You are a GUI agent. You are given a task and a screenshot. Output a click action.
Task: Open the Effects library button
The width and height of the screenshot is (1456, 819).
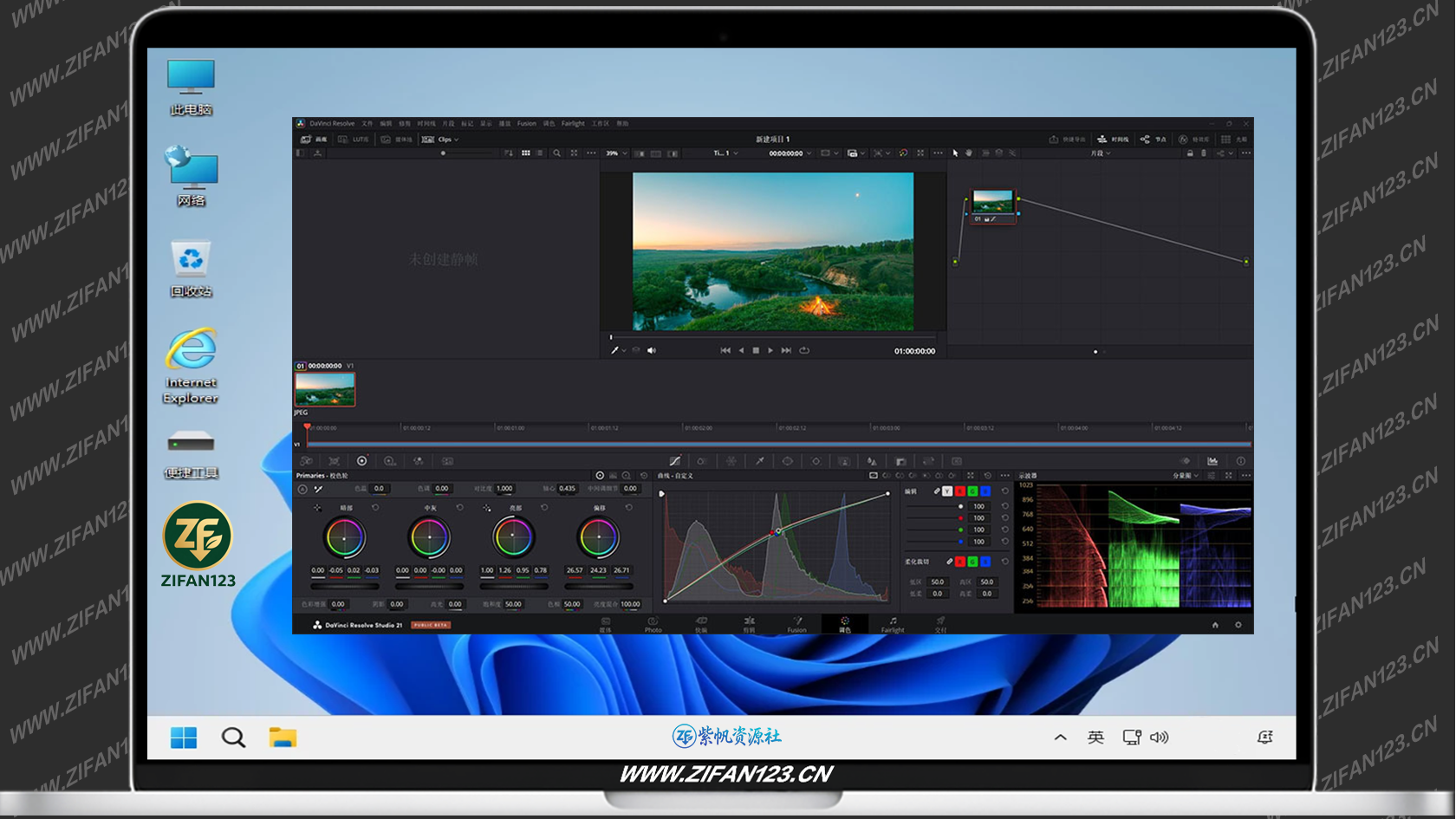coord(1193,139)
